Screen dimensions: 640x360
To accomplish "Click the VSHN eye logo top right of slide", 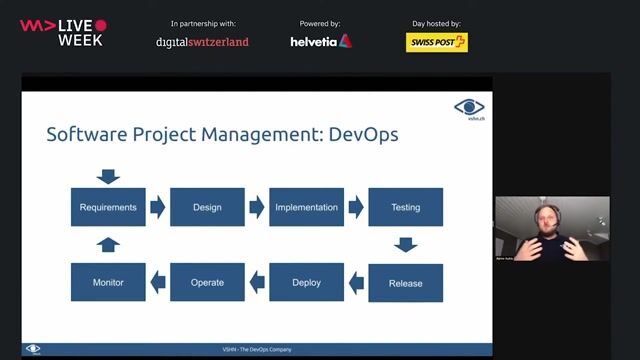I will pyautogui.click(x=469, y=108).
